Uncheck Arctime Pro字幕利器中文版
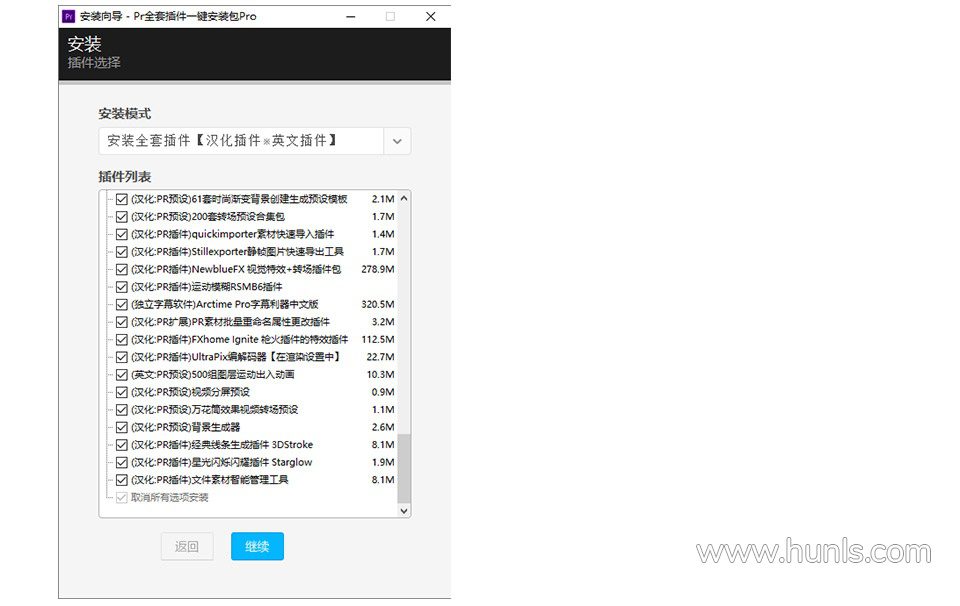The height and width of the screenshot is (606, 960). (122, 305)
